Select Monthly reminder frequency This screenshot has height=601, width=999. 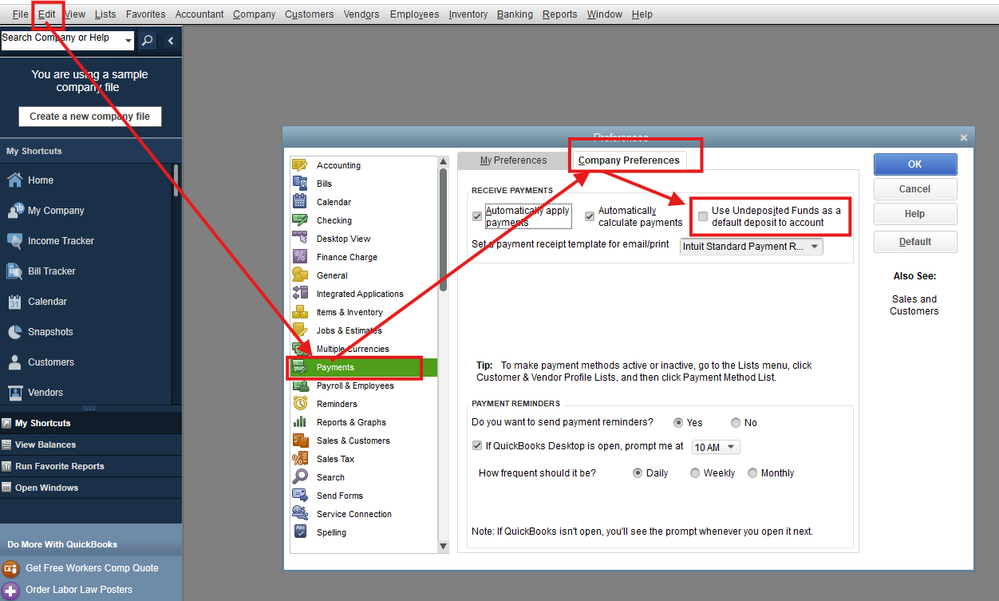(x=752, y=473)
